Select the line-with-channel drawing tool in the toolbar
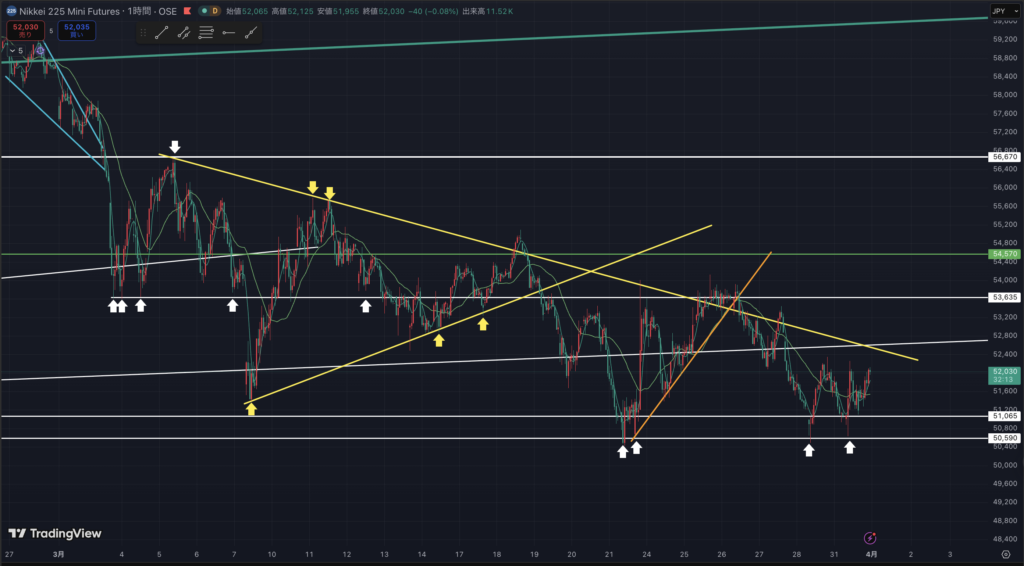1024x566 pixels. pos(184,32)
